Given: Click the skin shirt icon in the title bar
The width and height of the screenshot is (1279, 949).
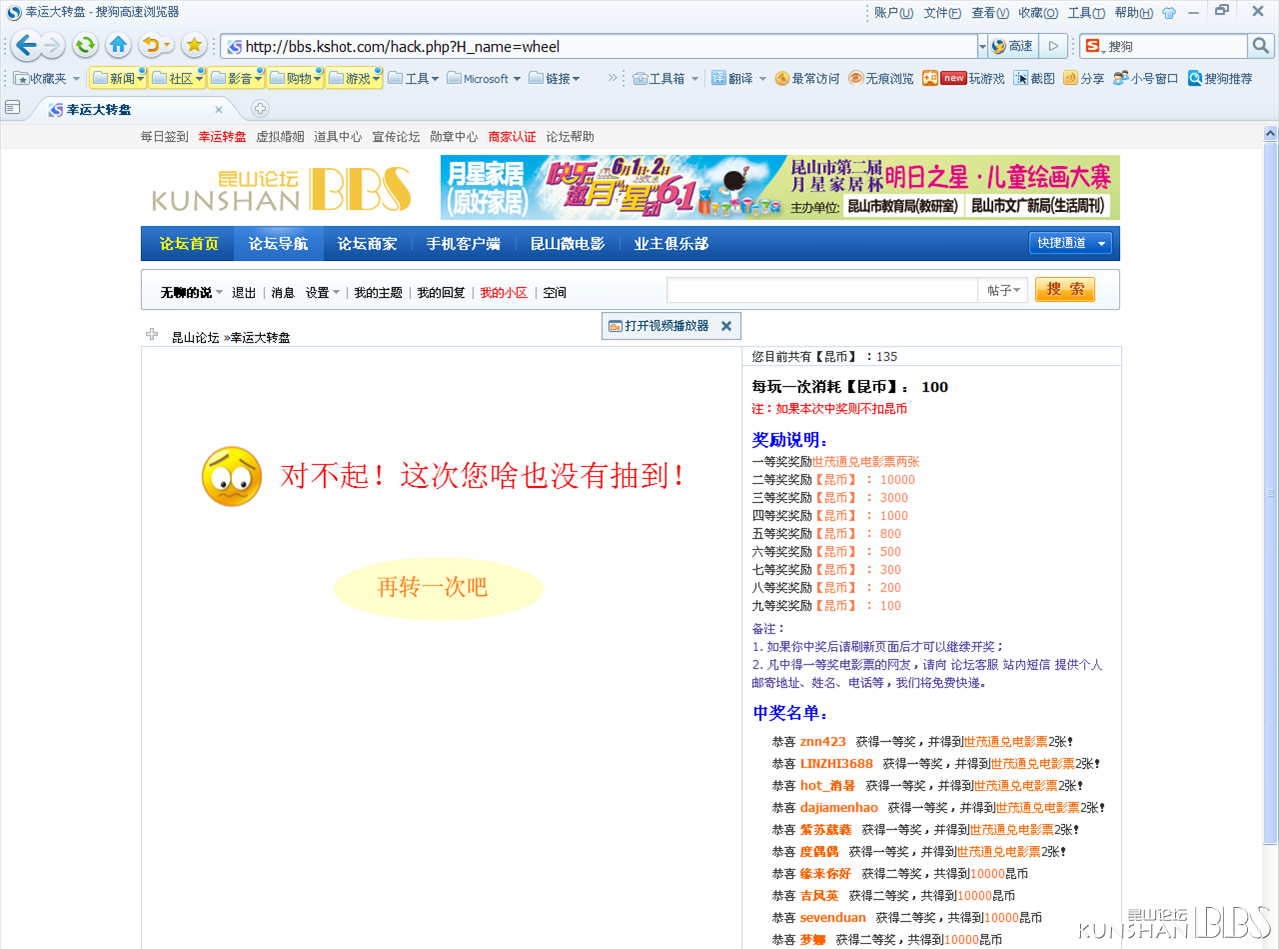Looking at the screenshot, I should click(x=1169, y=13).
